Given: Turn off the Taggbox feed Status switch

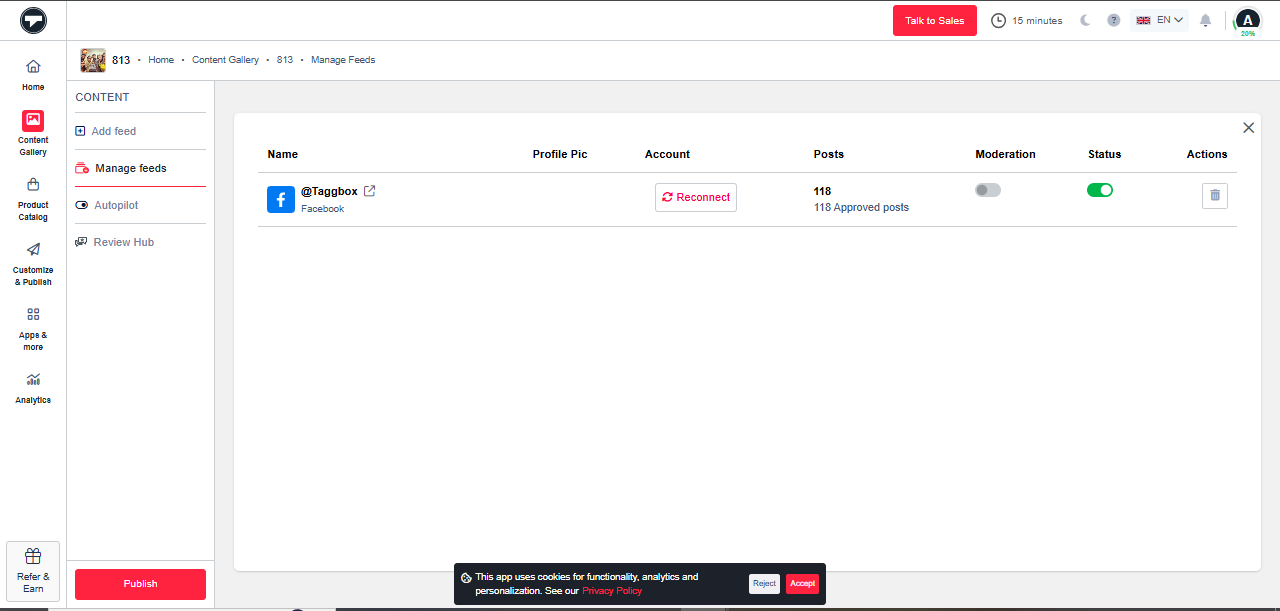Looking at the screenshot, I should (1099, 190).
